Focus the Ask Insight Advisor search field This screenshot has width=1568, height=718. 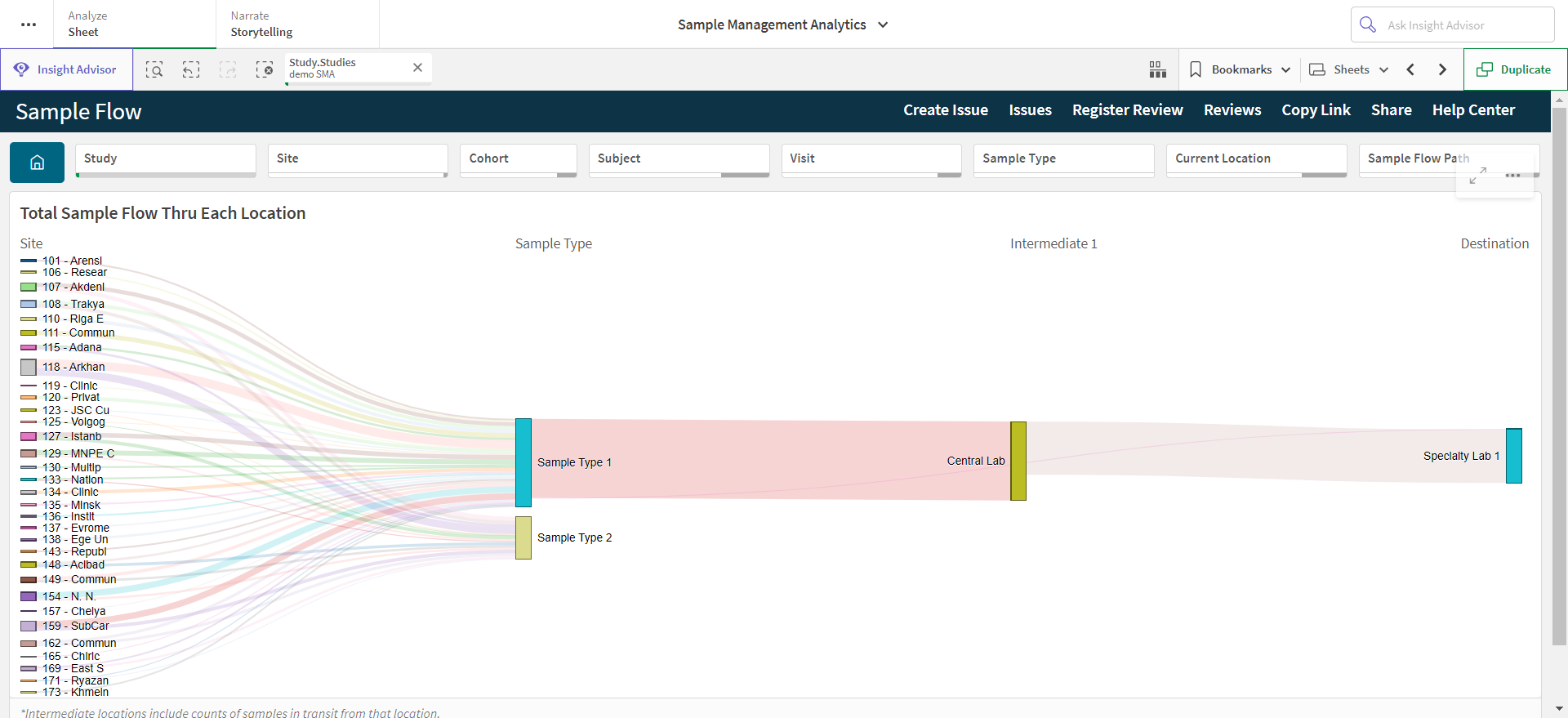click(1453, 25)
